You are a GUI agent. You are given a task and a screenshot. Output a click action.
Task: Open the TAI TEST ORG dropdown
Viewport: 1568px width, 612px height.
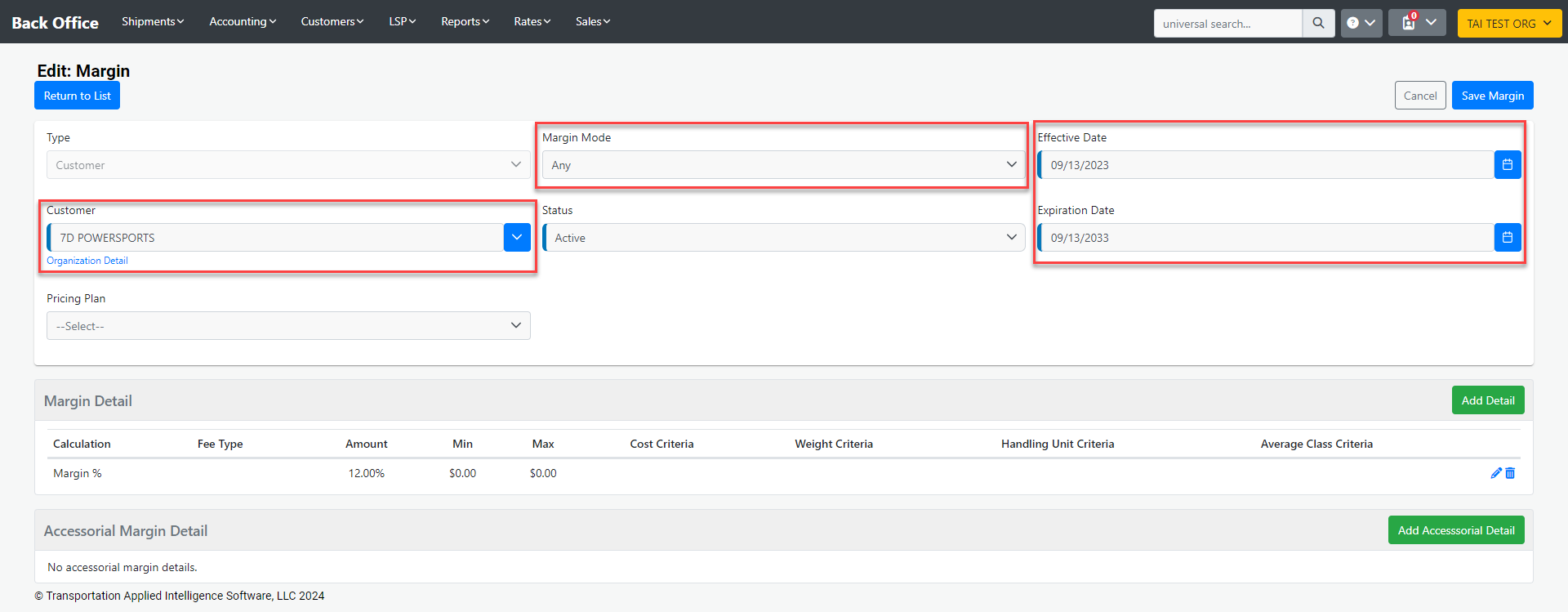click(1508, 24)
